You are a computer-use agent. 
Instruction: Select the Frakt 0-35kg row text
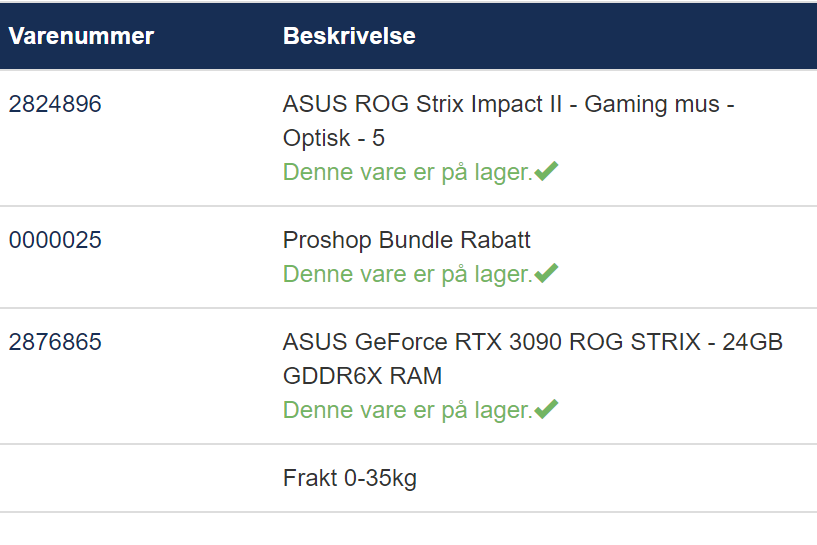coord(350,478)
